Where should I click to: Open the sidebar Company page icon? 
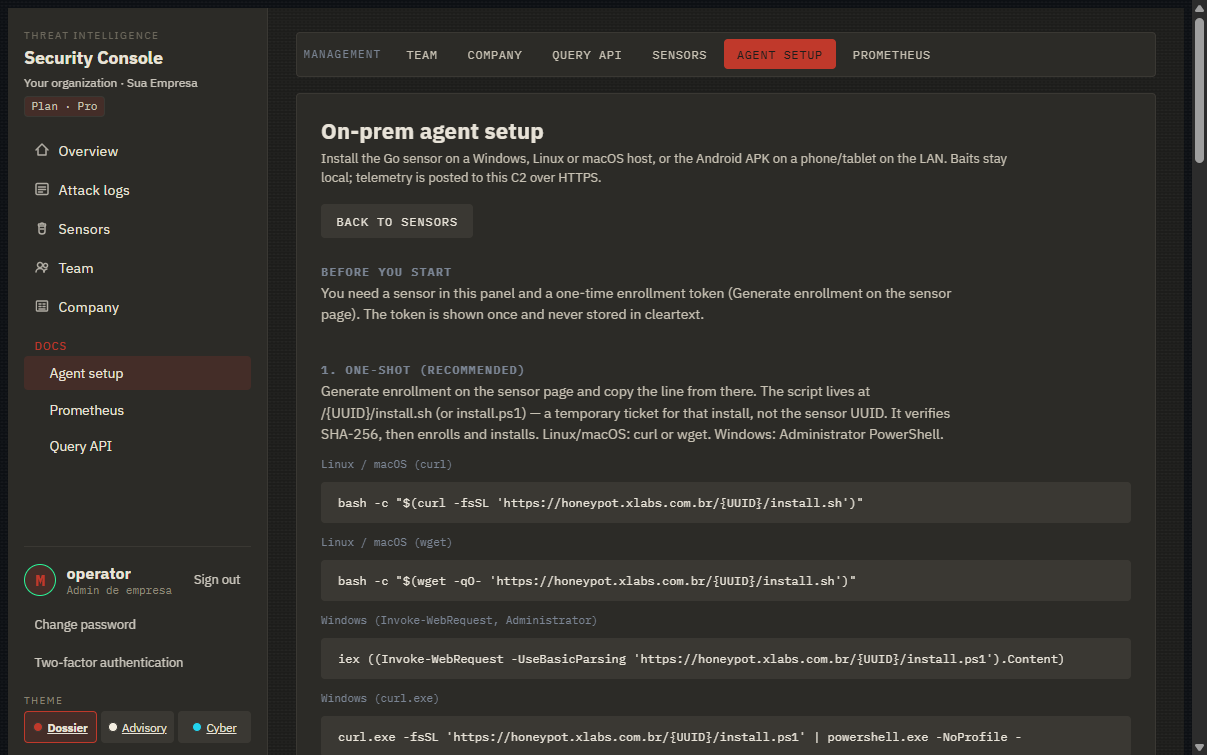coord(42,307)
